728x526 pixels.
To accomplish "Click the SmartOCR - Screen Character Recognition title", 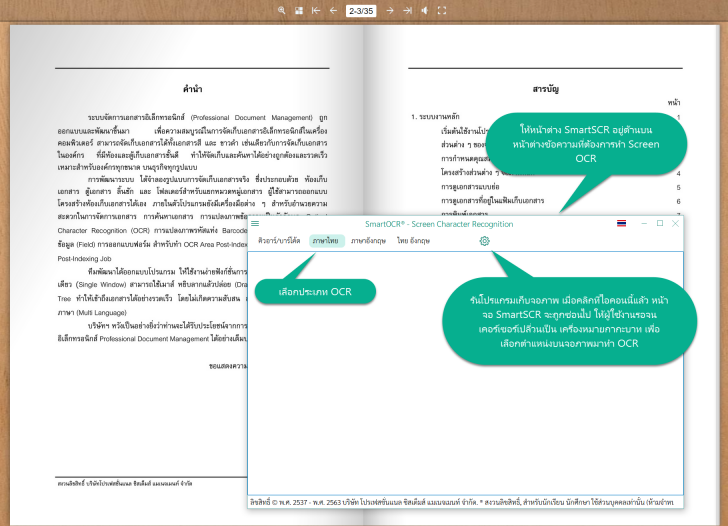I will (x=439, y=224).
